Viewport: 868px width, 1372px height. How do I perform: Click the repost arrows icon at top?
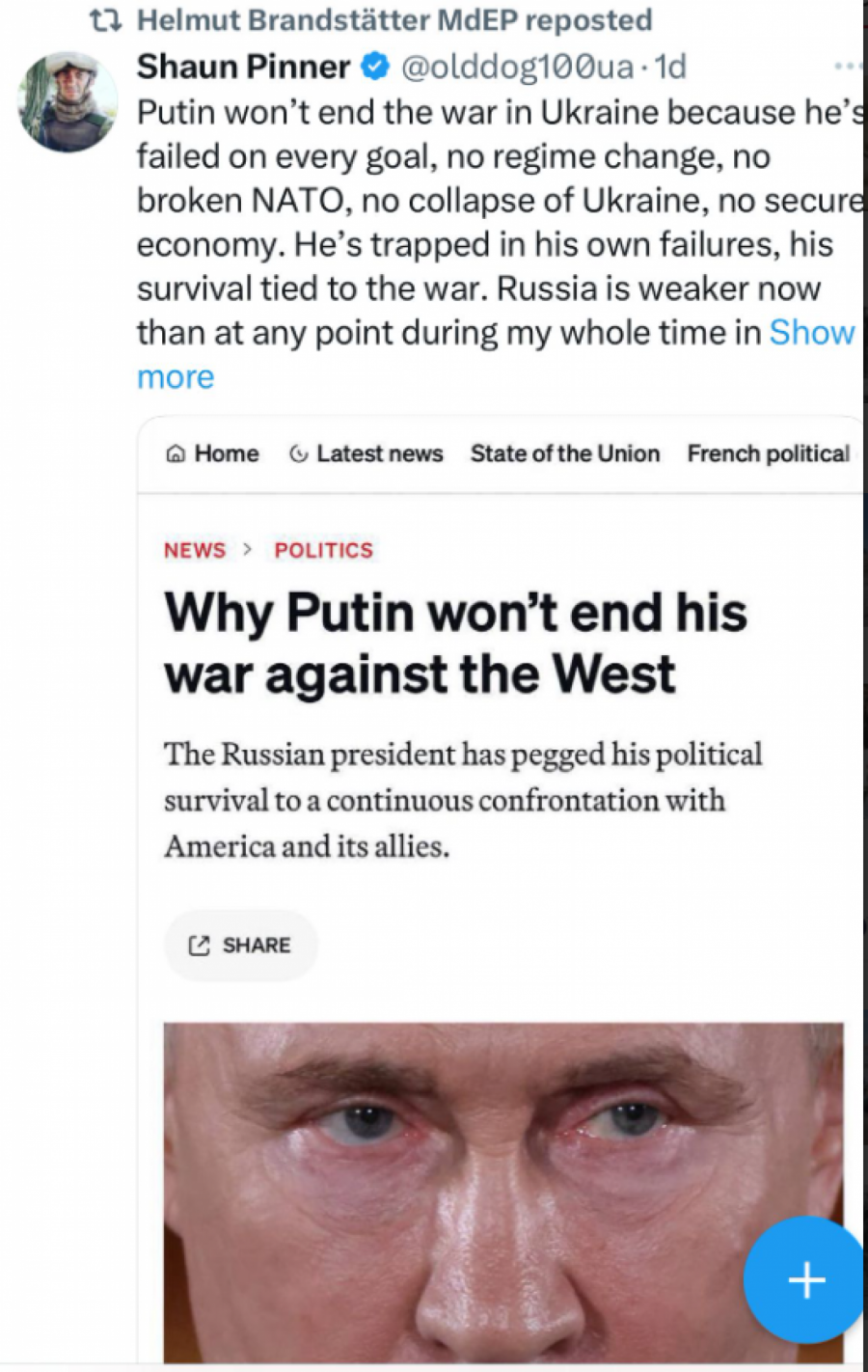pos(104,20)
